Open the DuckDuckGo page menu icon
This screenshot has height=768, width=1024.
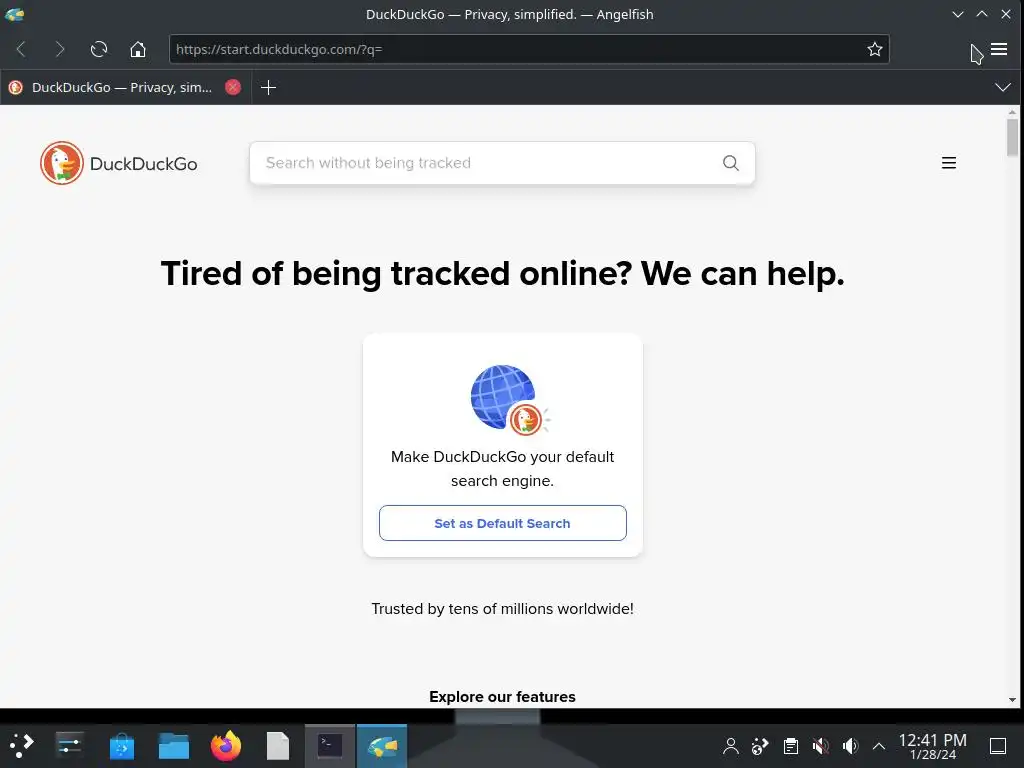tap(949, 163)
